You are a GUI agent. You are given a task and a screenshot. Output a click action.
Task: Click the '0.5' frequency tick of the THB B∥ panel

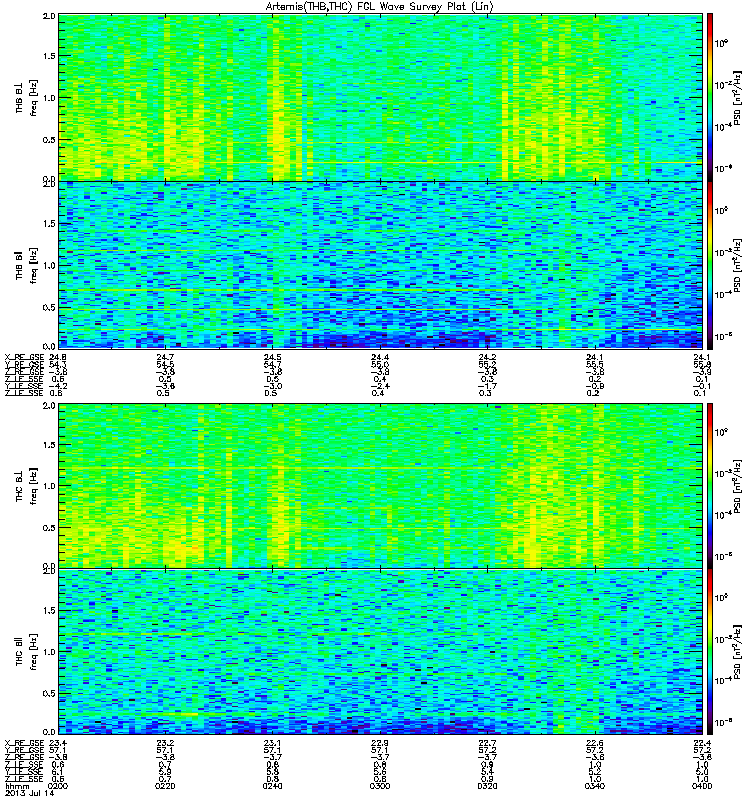49,307
